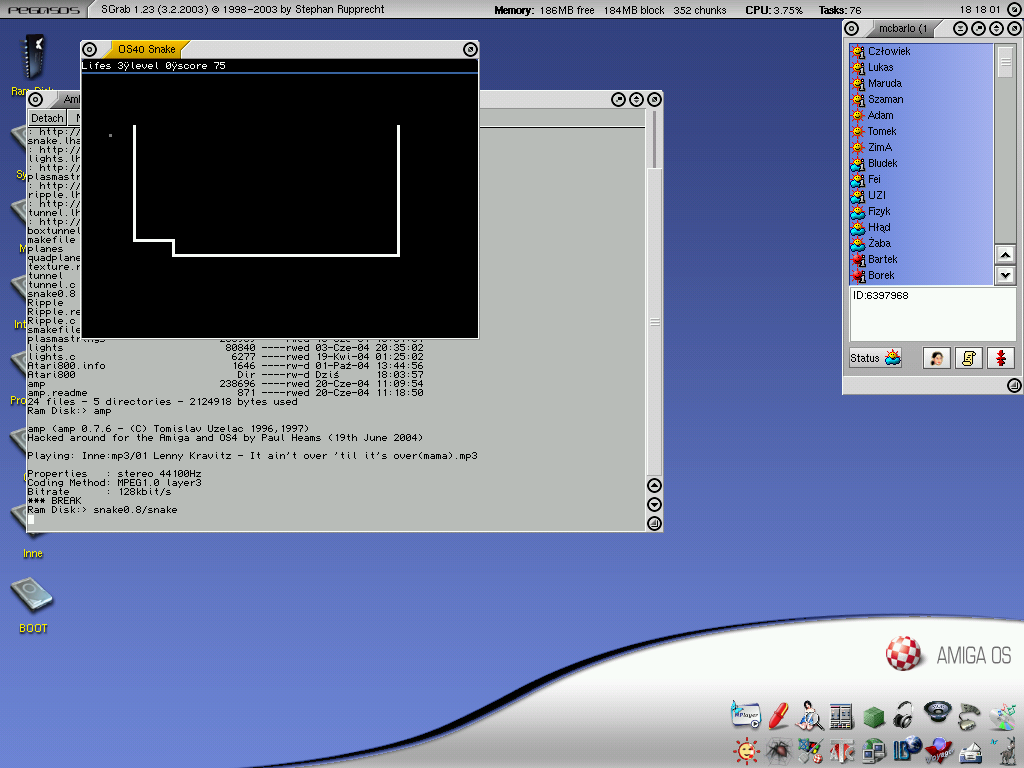Image resolution: width=1024 pixels, height=768 pixels.
Task: Click the user photo button in mcbarlo window
Action: [x=936, y=358]
